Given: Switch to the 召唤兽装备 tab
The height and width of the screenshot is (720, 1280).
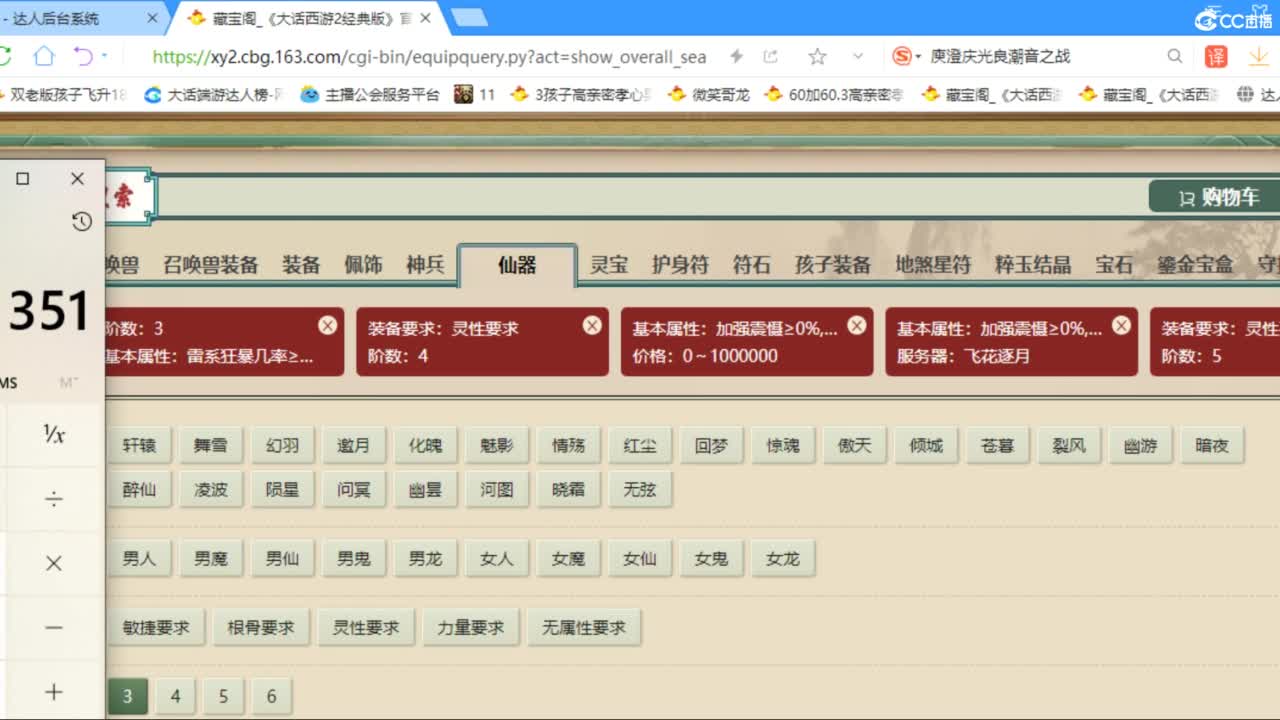Looking at the screenshot, I should [210, 265].
